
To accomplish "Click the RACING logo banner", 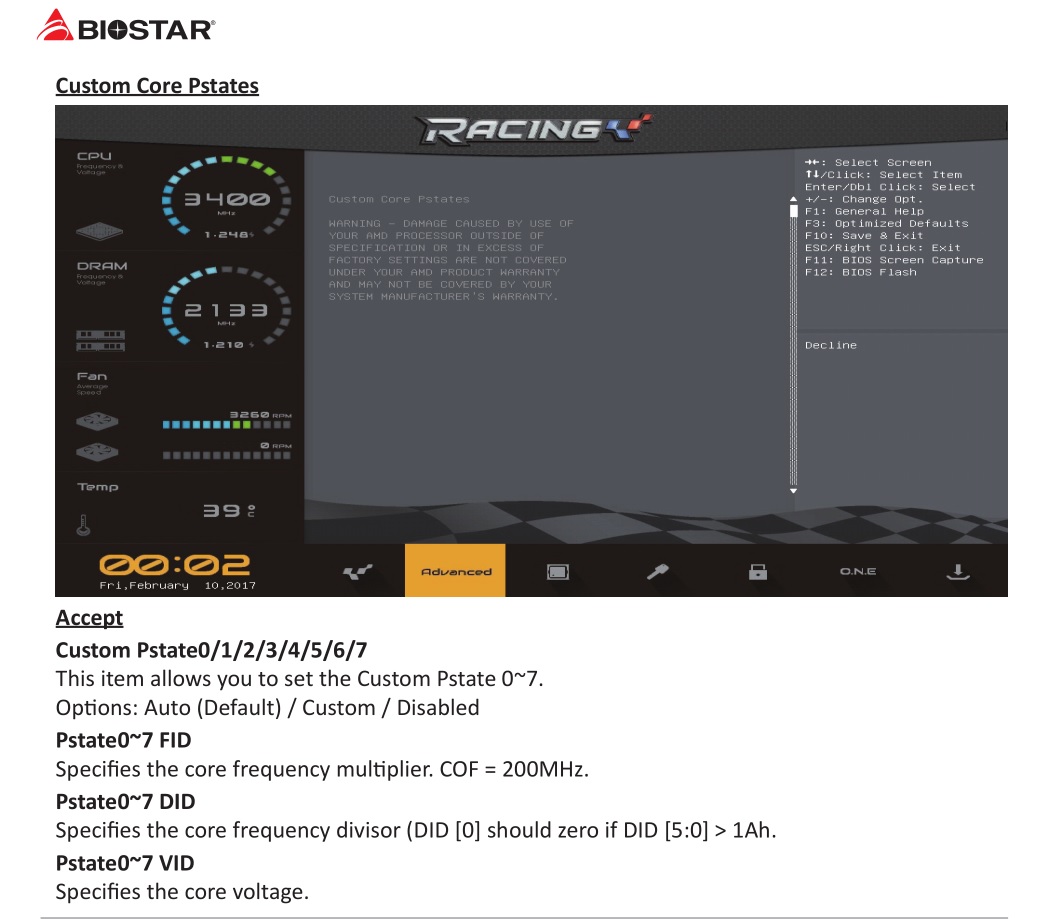I will click(x=534, y=129).
